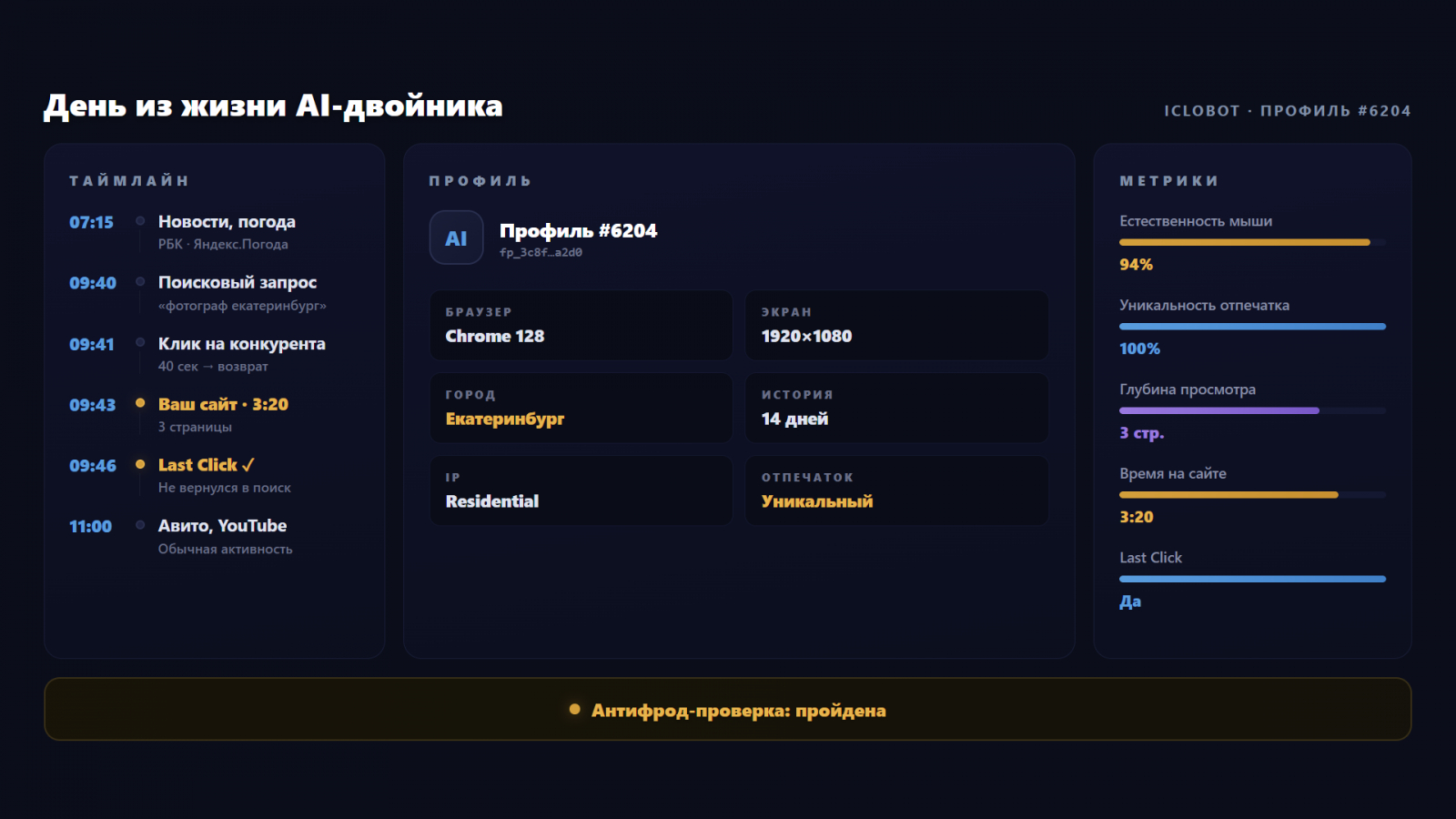This screenshot has width=1456, height=819.
Task: Select the Поисковый запрос timeline entry
Action: (x=238, y=283)
